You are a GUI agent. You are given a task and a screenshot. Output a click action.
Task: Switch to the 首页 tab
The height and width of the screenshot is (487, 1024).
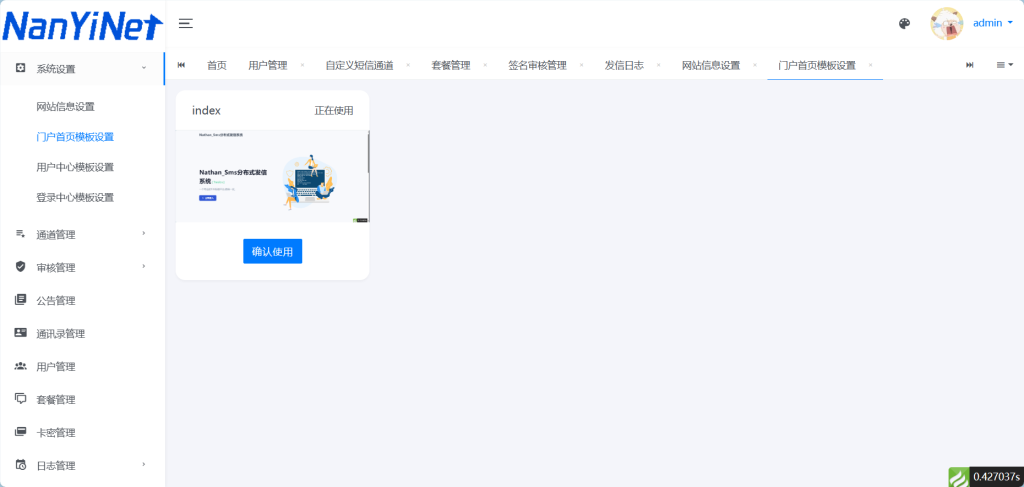point(217,65)
